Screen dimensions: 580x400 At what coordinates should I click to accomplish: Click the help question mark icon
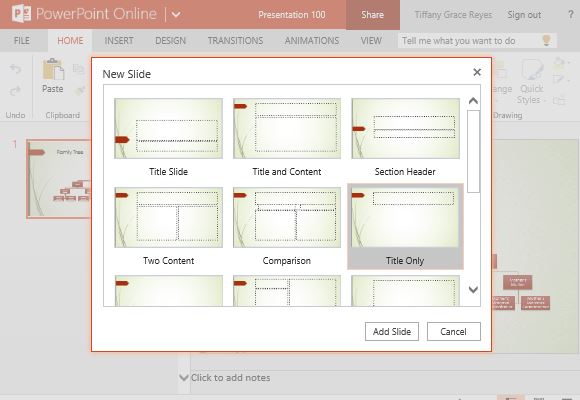pyautogui.click(x=570, y=14)
